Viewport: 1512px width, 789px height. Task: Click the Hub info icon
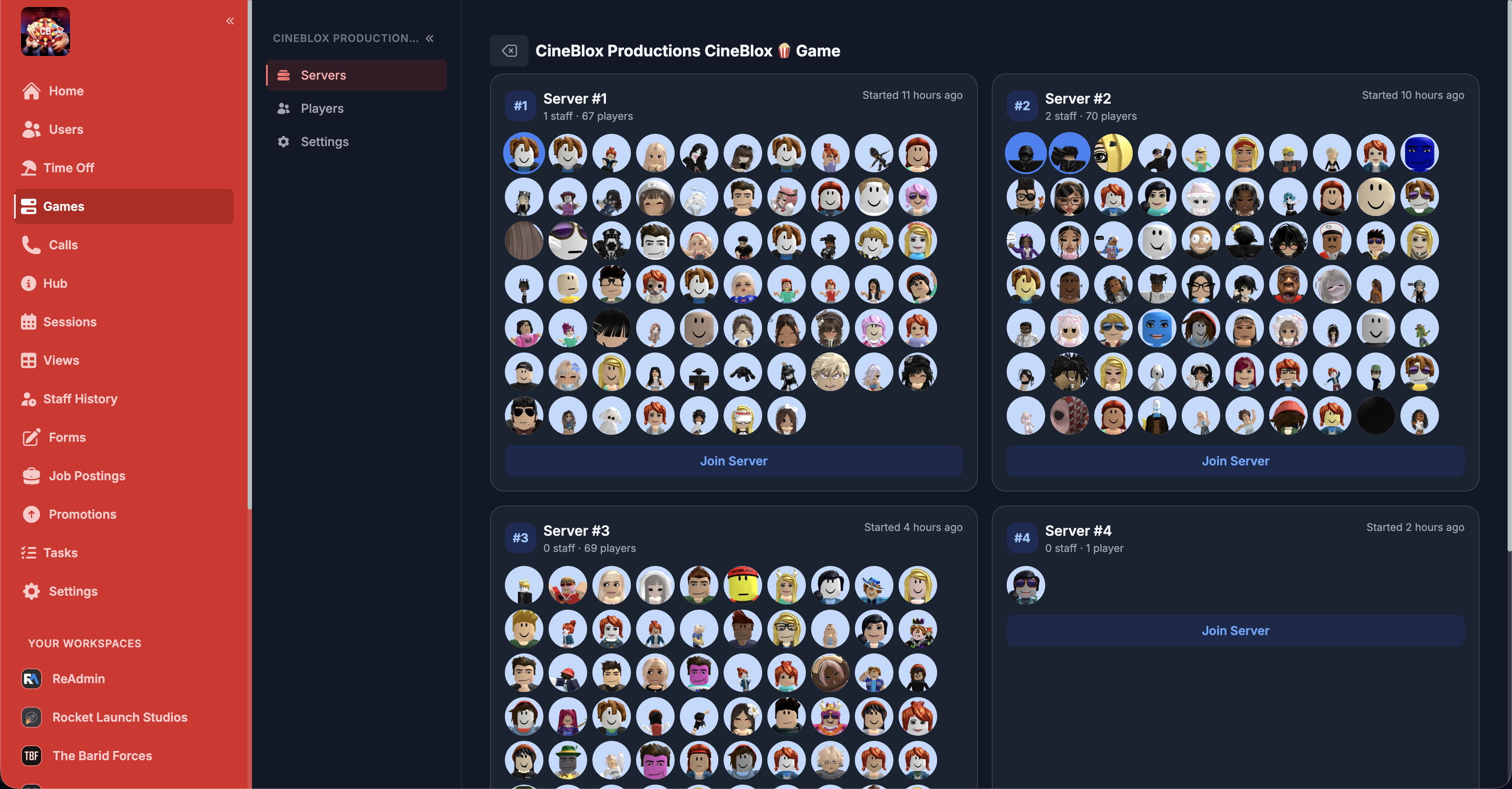(x=28, y=283)
